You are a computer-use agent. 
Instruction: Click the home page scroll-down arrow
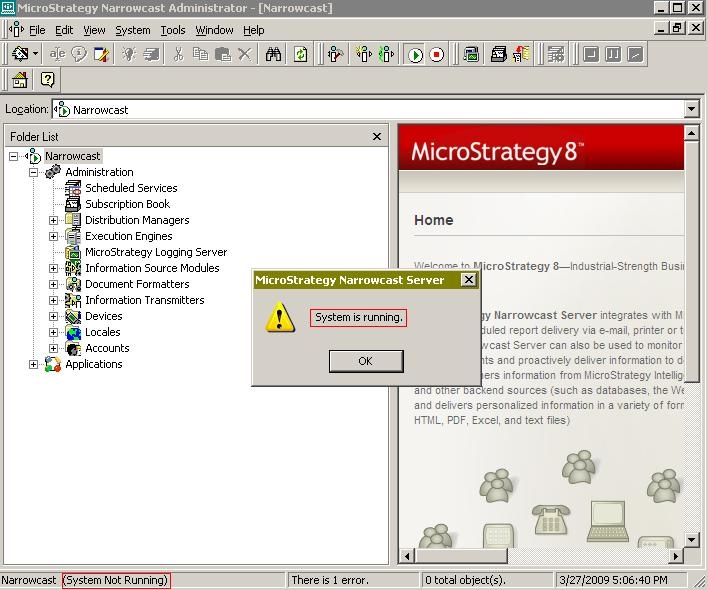[691, 539]
